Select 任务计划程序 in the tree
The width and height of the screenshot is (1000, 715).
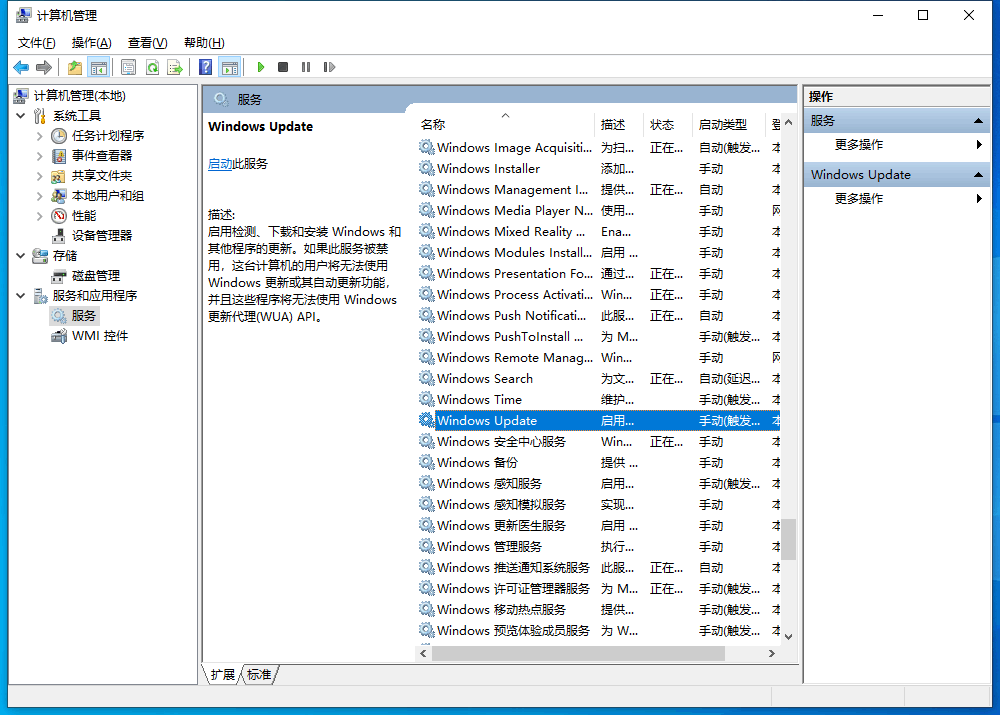pos(108,136)
